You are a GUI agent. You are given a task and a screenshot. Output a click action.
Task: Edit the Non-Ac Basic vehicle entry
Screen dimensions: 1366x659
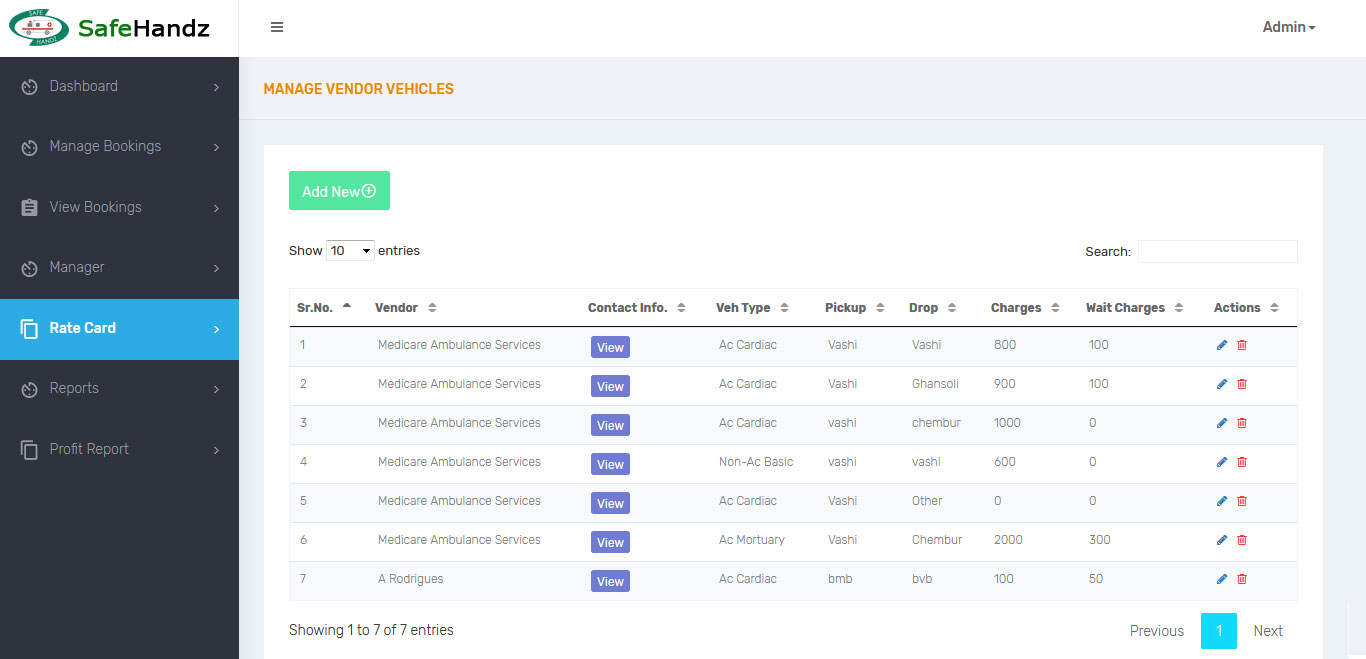tap(1222, 462)
